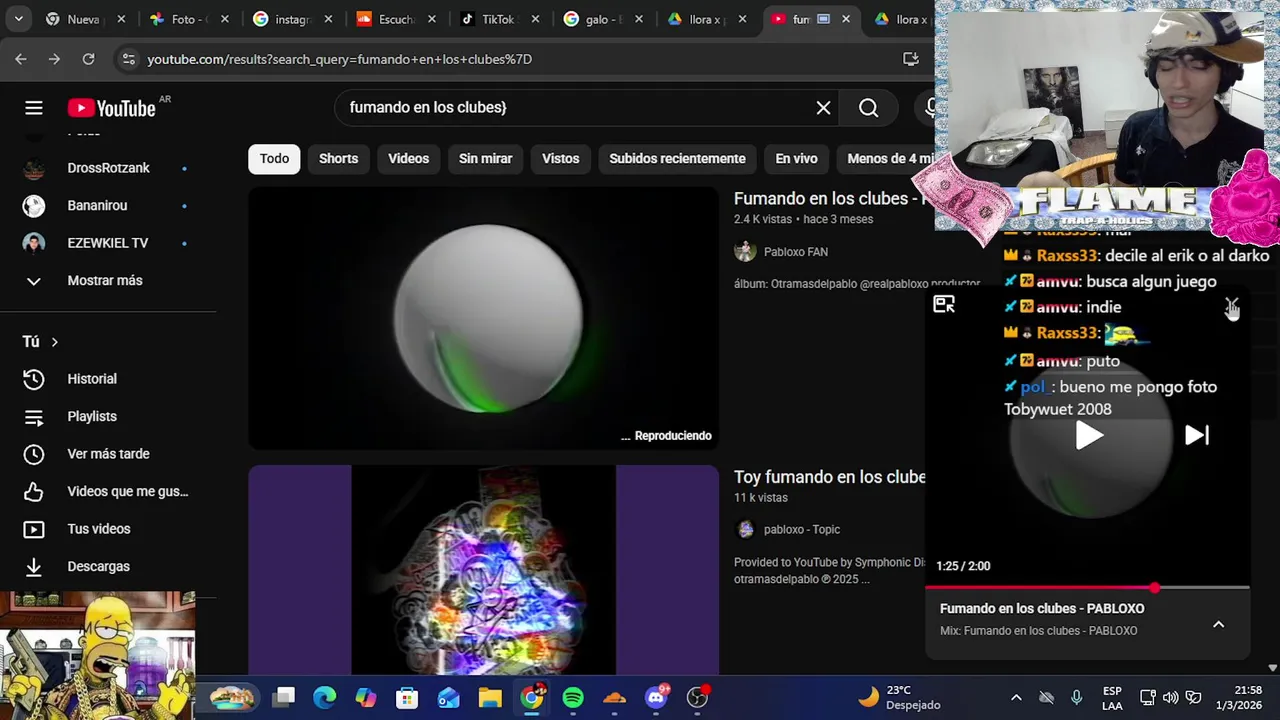Open weather widget showing 23°C Despejado
This screenshot has height=720, width=1280.
(x=900, y=697)
